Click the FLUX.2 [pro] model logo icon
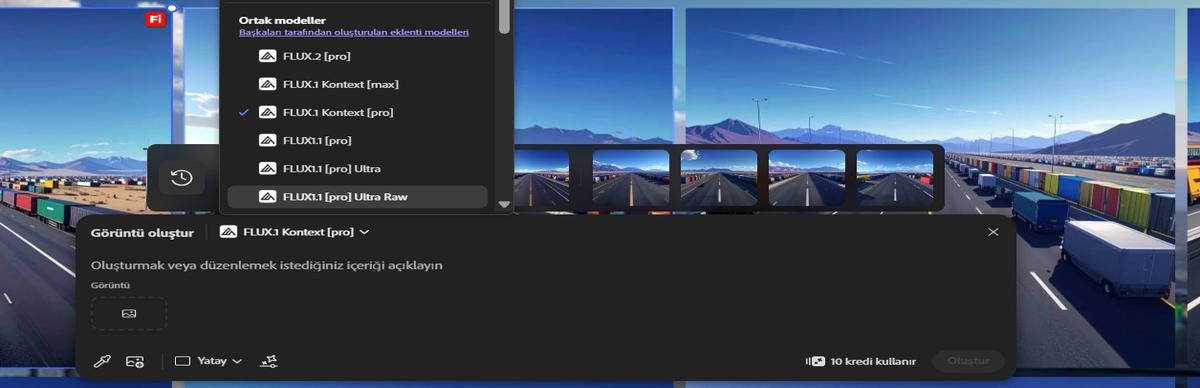 pos(267,56)
